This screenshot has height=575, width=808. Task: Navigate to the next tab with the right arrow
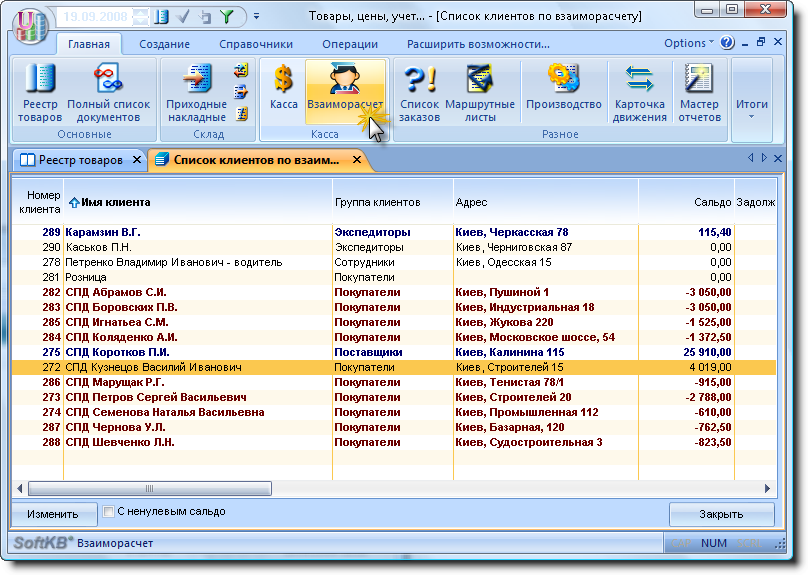coord(764,158)
